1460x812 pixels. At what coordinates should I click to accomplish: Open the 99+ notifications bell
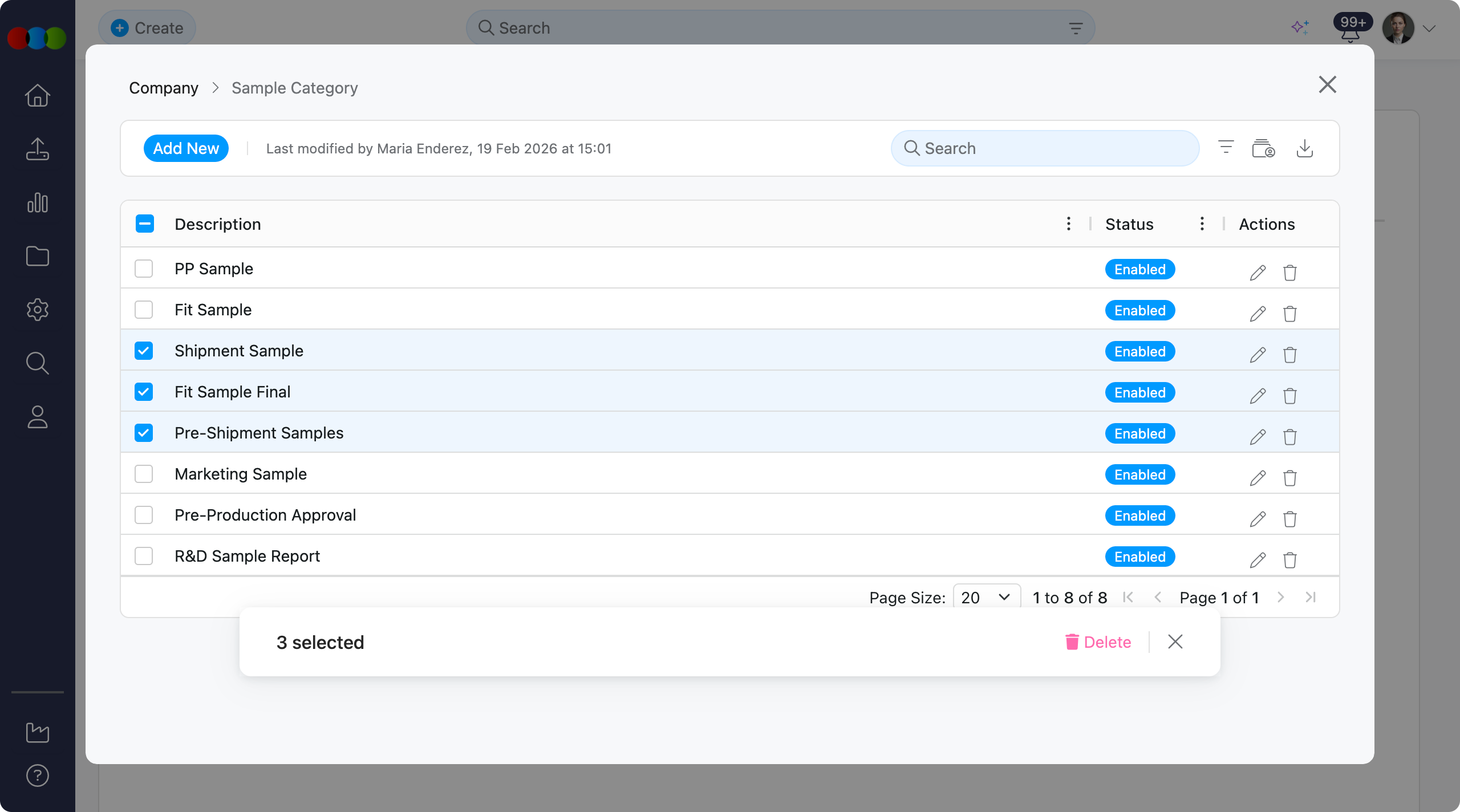pyautogui.click(x=1351, y=27)
